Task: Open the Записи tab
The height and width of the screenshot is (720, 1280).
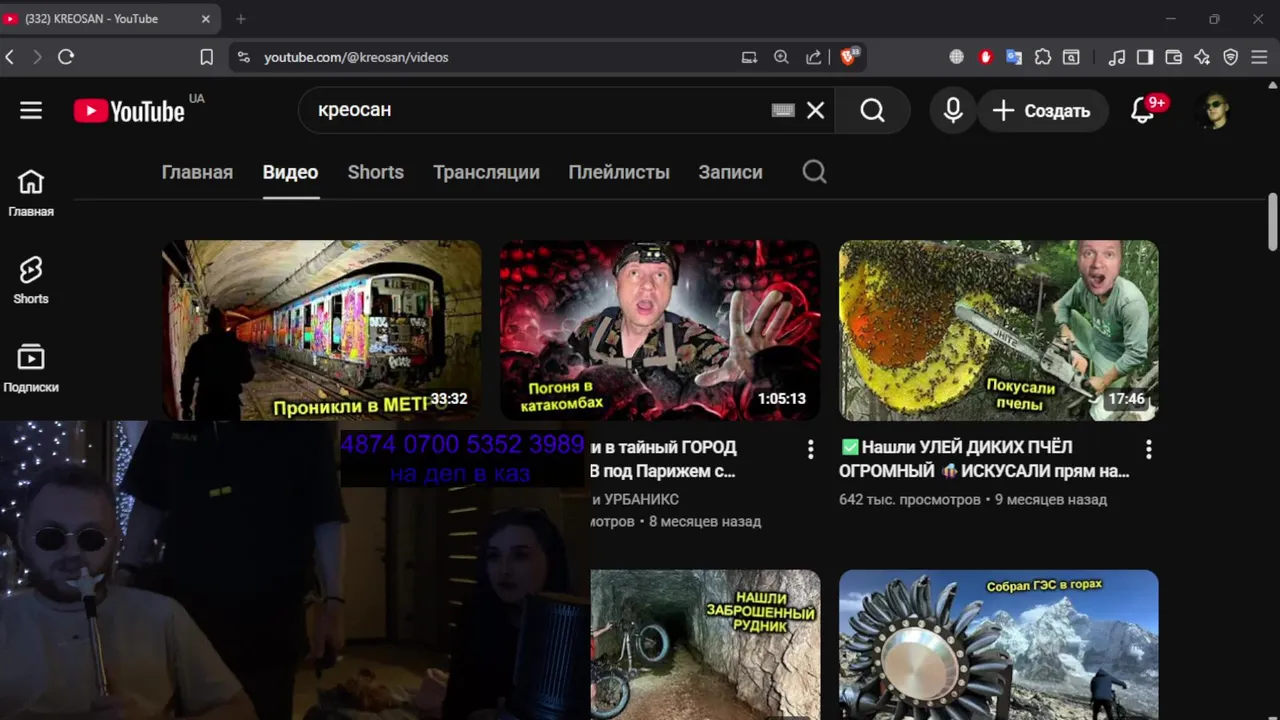Action: 730,172
